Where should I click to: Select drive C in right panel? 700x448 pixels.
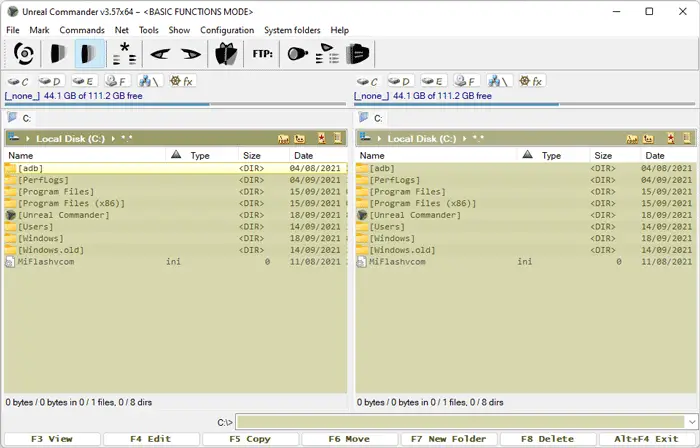(x=367, y=81)
